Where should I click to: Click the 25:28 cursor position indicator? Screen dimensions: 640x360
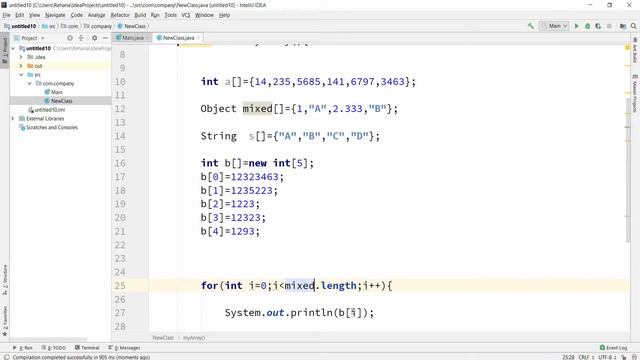568,357
